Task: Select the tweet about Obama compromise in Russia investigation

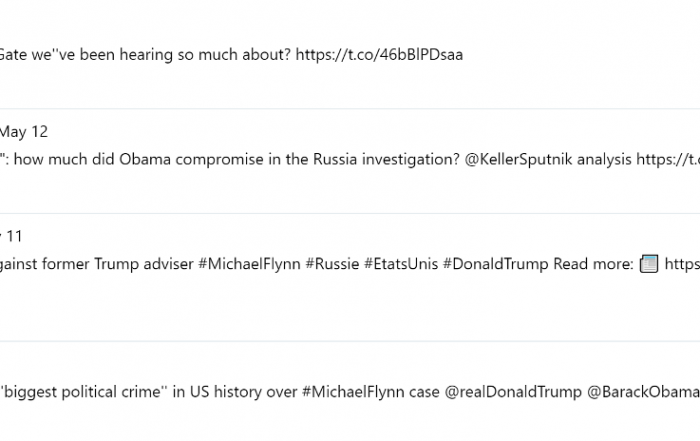Action: click(350, 161)
